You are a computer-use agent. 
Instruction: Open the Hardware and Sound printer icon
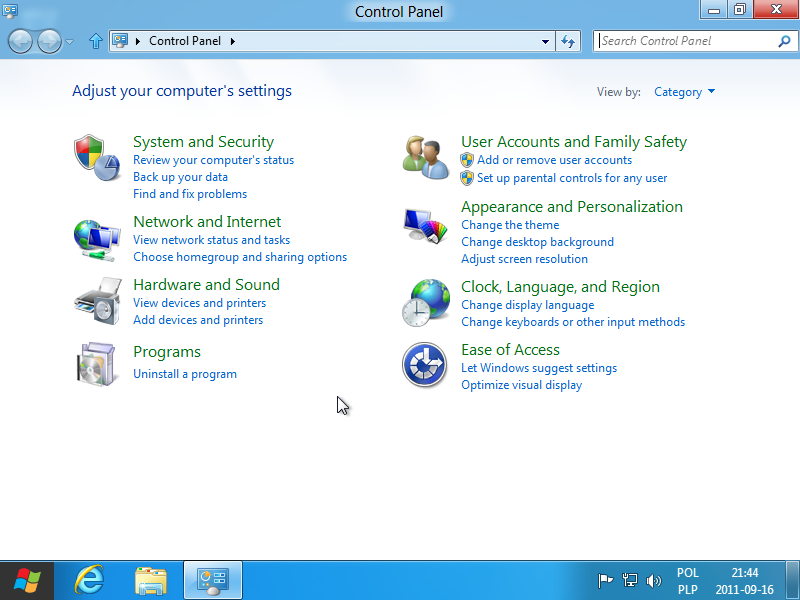click(98, 301)
